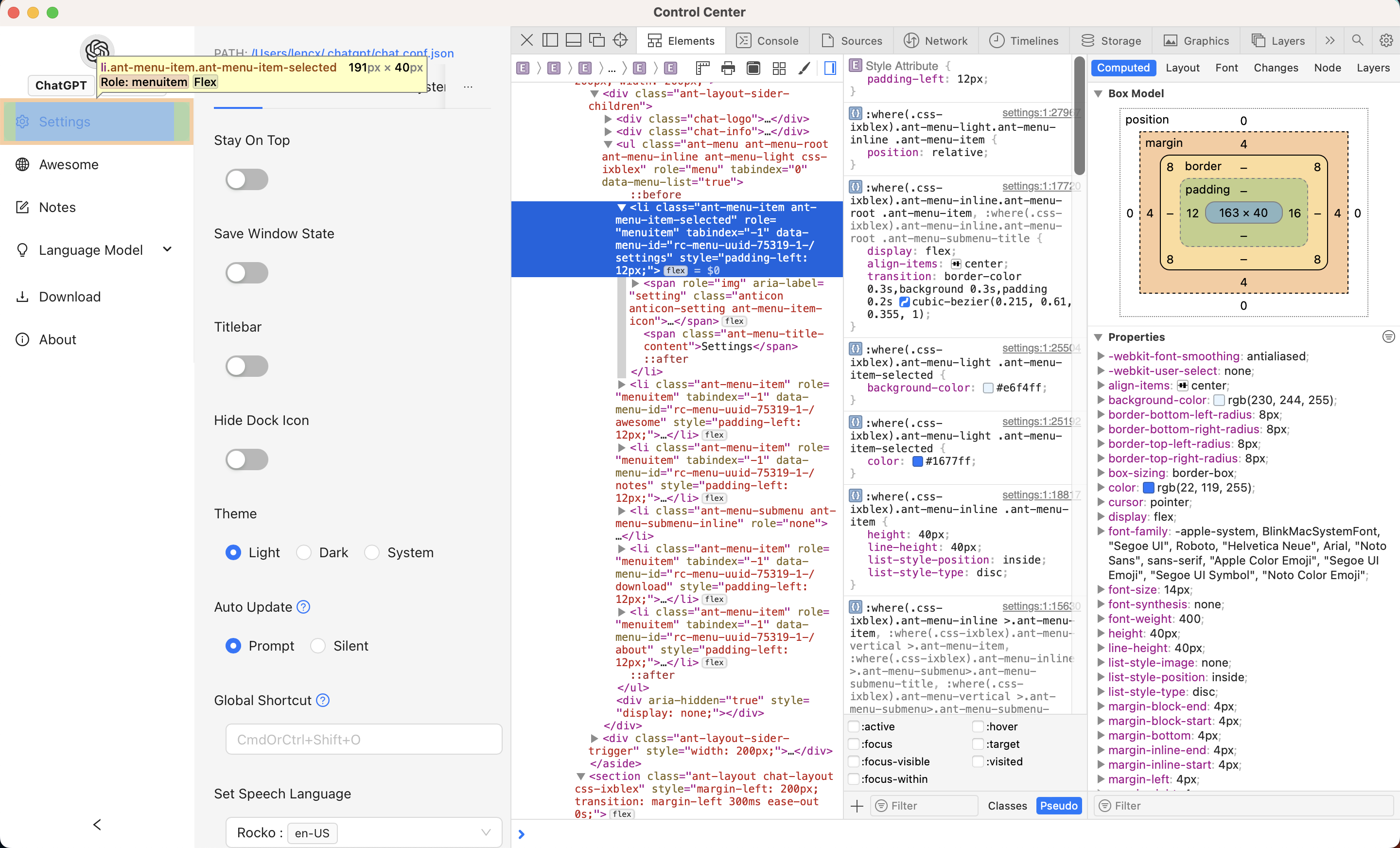Viewport: 1400px width, 848px height.
Task: Switch to the Layout sidebar tab
Action: (x=1182, y=68)
